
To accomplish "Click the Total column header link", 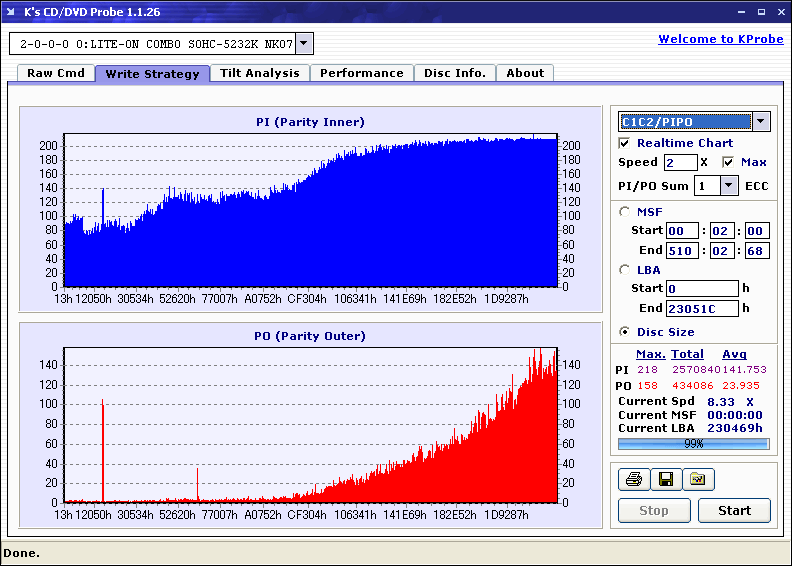I will 687,354.
